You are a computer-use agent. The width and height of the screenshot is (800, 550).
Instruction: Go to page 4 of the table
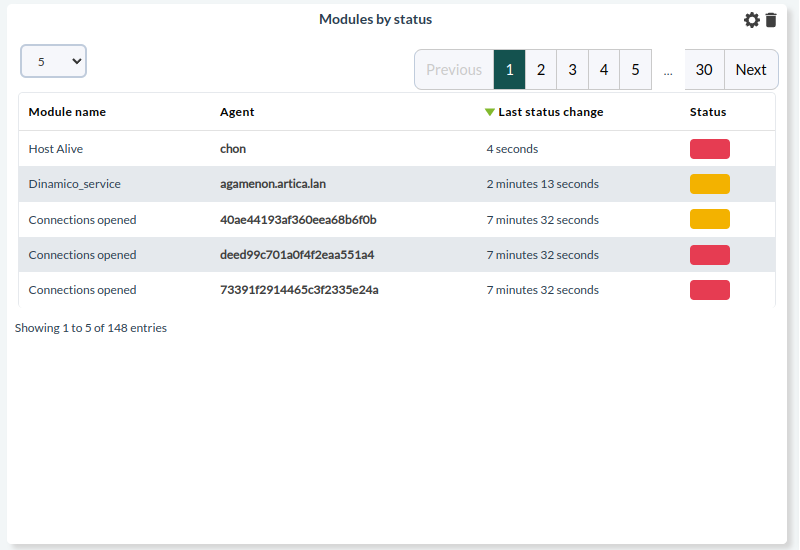604,69
